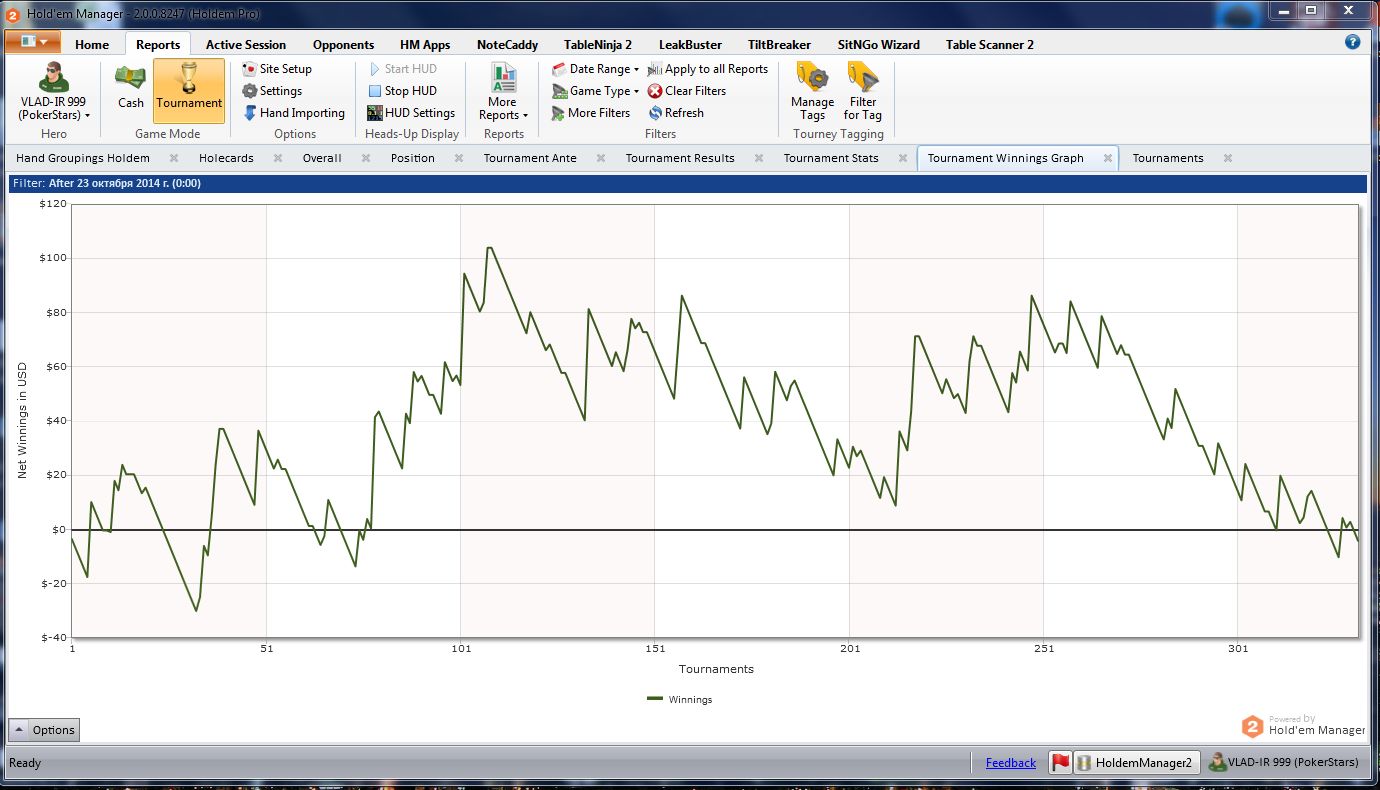Switch to the Holecards report tab

click(x=226, y=158)
